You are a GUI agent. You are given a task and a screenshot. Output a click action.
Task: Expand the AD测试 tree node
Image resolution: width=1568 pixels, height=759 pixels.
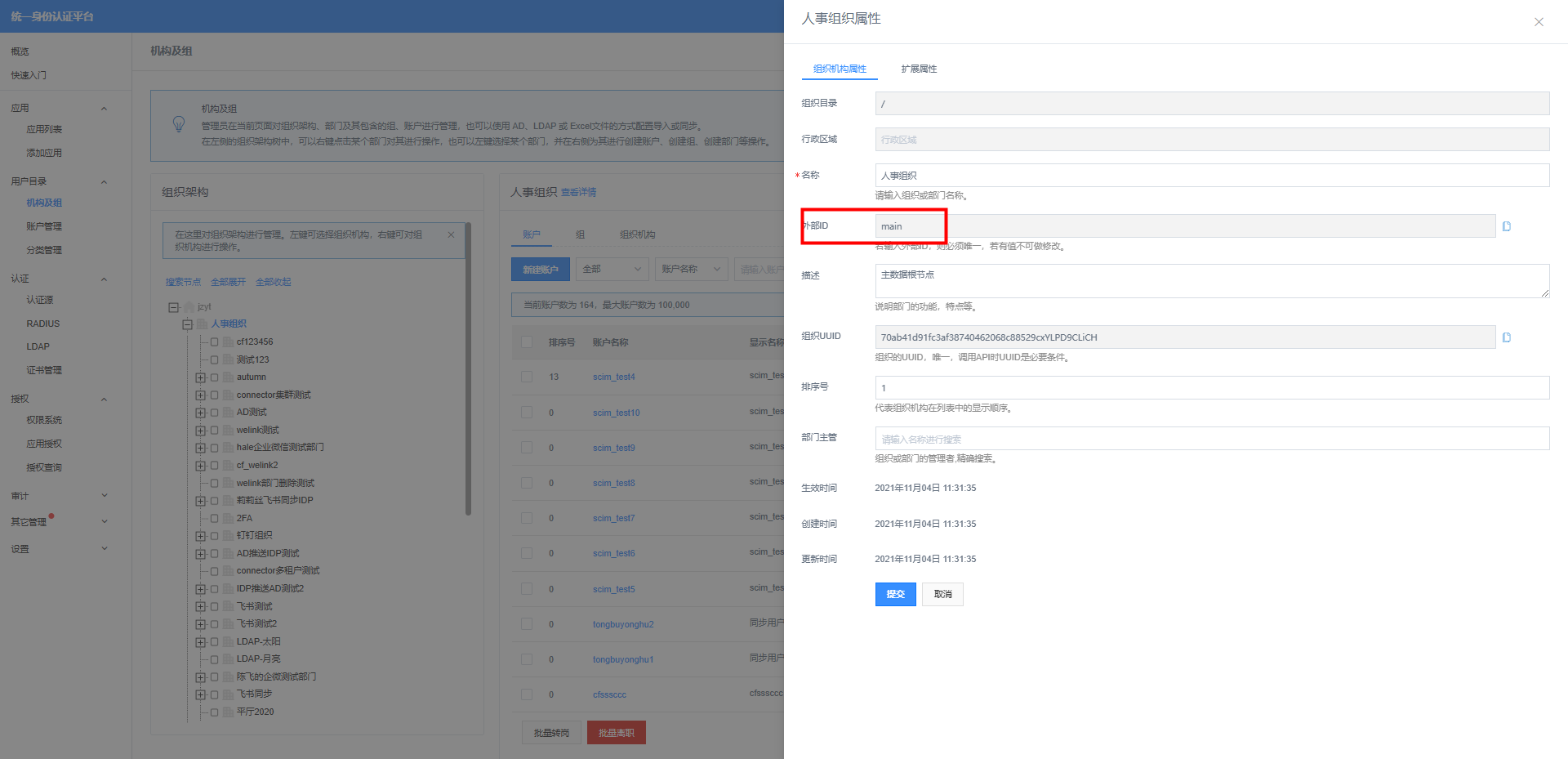coord(200,413)
